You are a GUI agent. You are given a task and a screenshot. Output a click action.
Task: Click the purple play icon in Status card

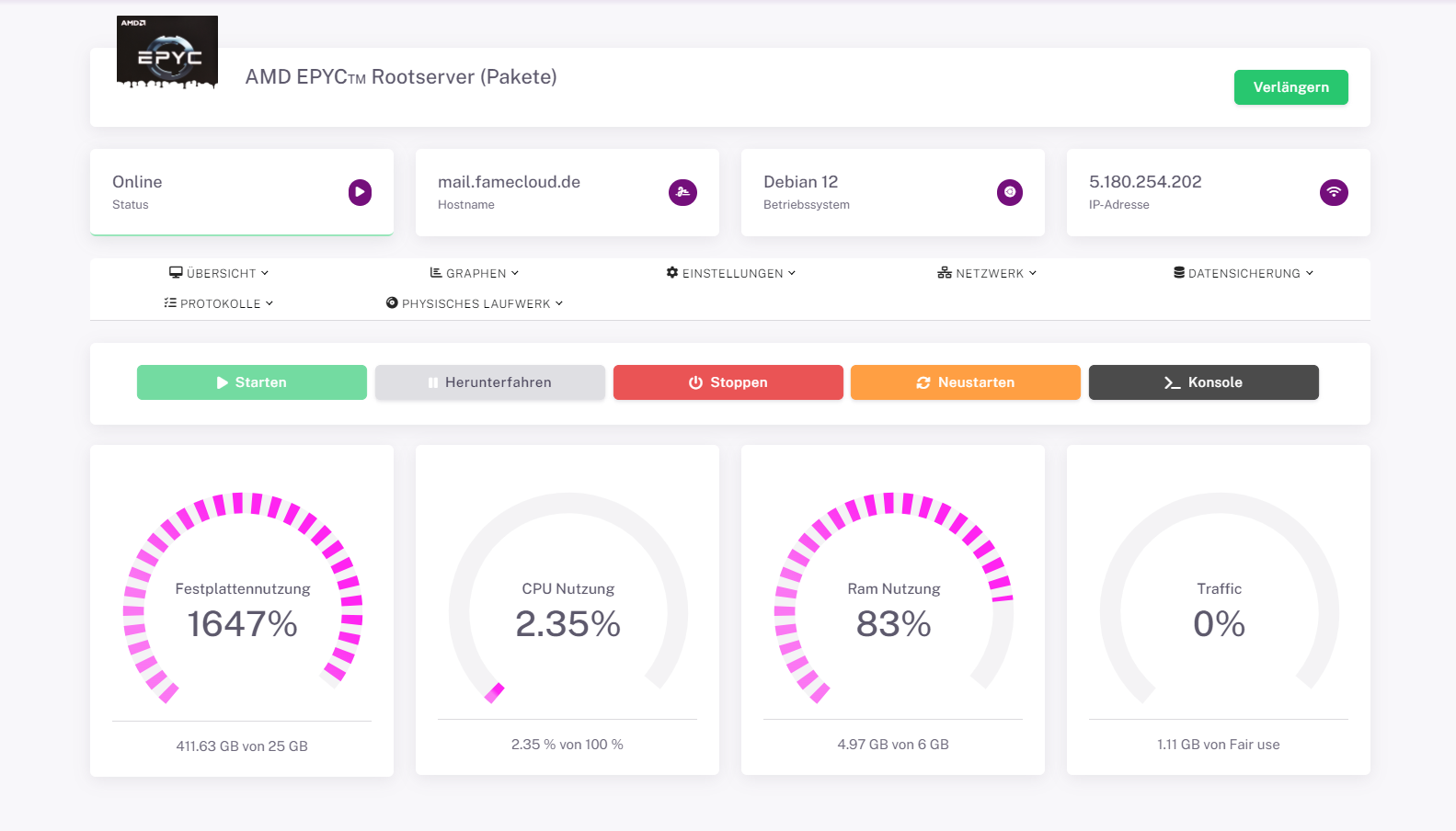360,192
